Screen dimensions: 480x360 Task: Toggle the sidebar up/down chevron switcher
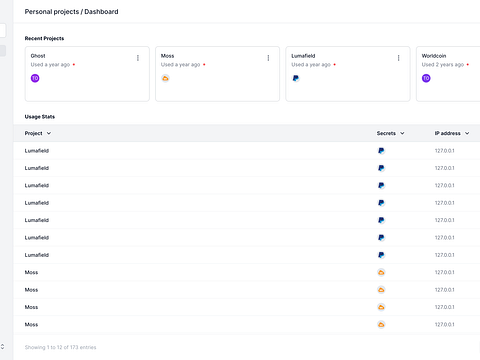2,347
